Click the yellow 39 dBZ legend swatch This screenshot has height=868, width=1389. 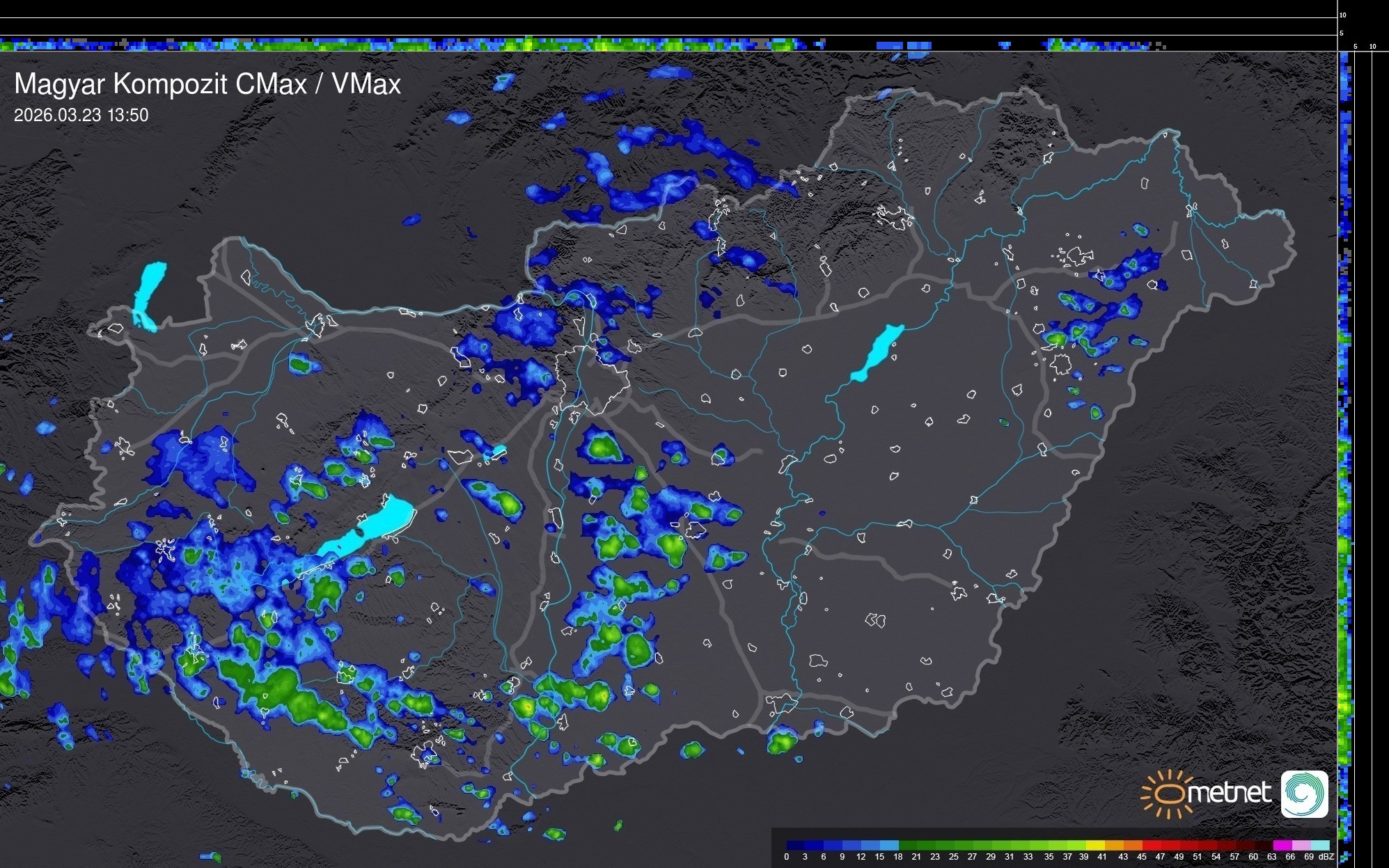1095,846
